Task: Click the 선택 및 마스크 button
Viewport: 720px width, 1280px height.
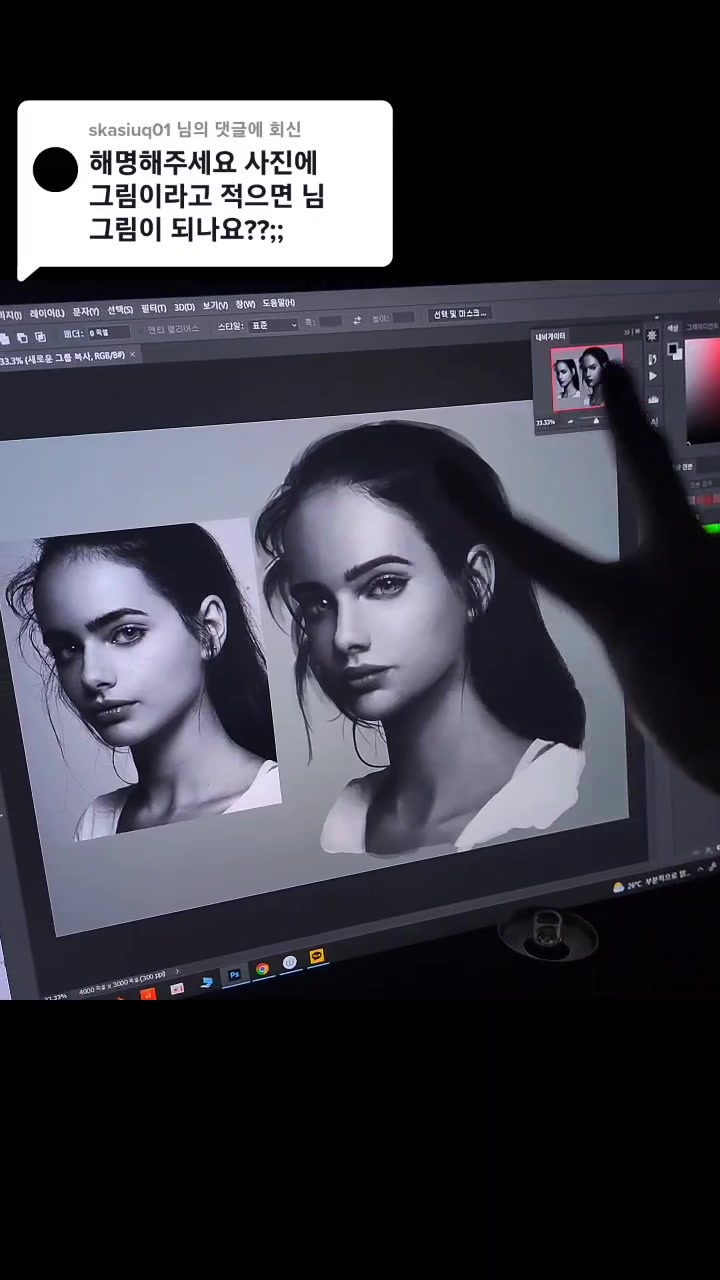Action: (x=459, y=314)
